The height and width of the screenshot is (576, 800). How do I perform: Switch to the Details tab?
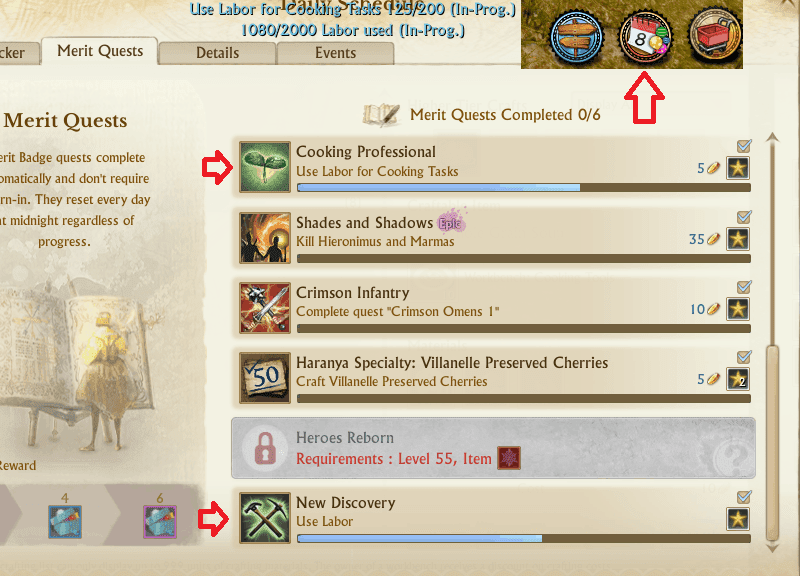pyautogui.click(x=217, y=53)
